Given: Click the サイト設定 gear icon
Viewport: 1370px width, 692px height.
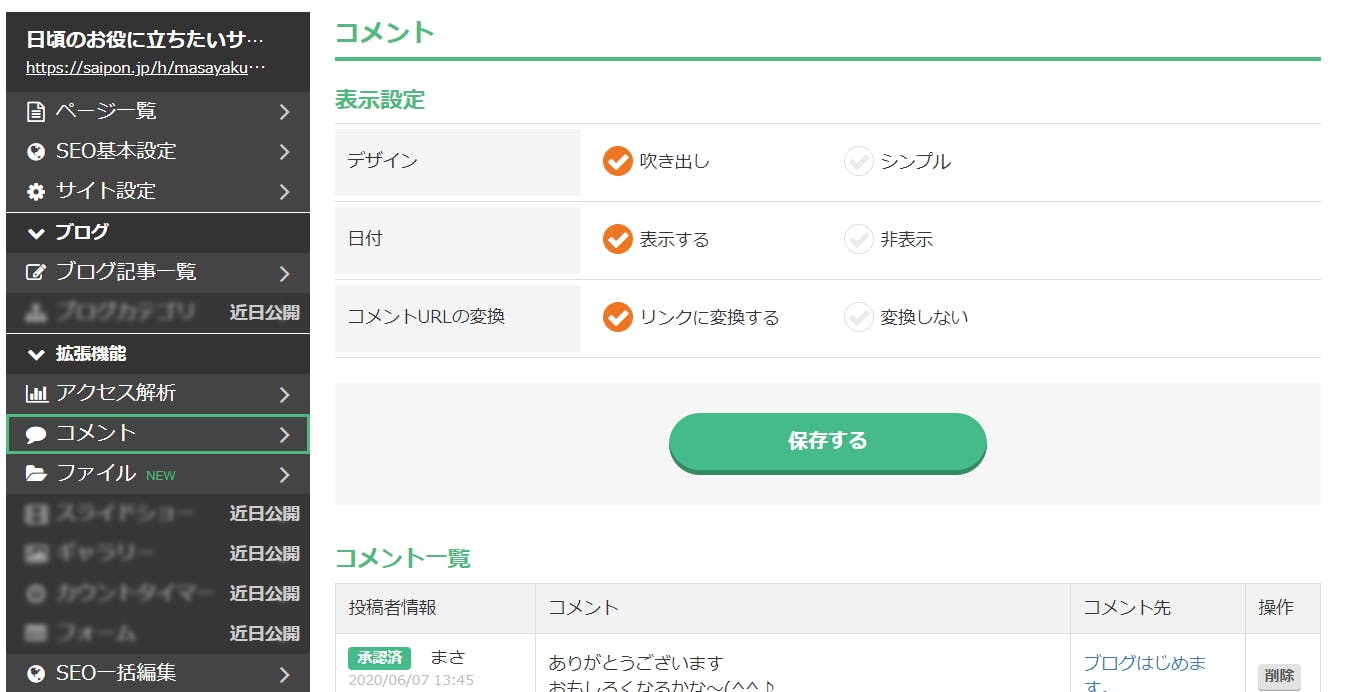Looking at the screenshot, I should point(36,192).
